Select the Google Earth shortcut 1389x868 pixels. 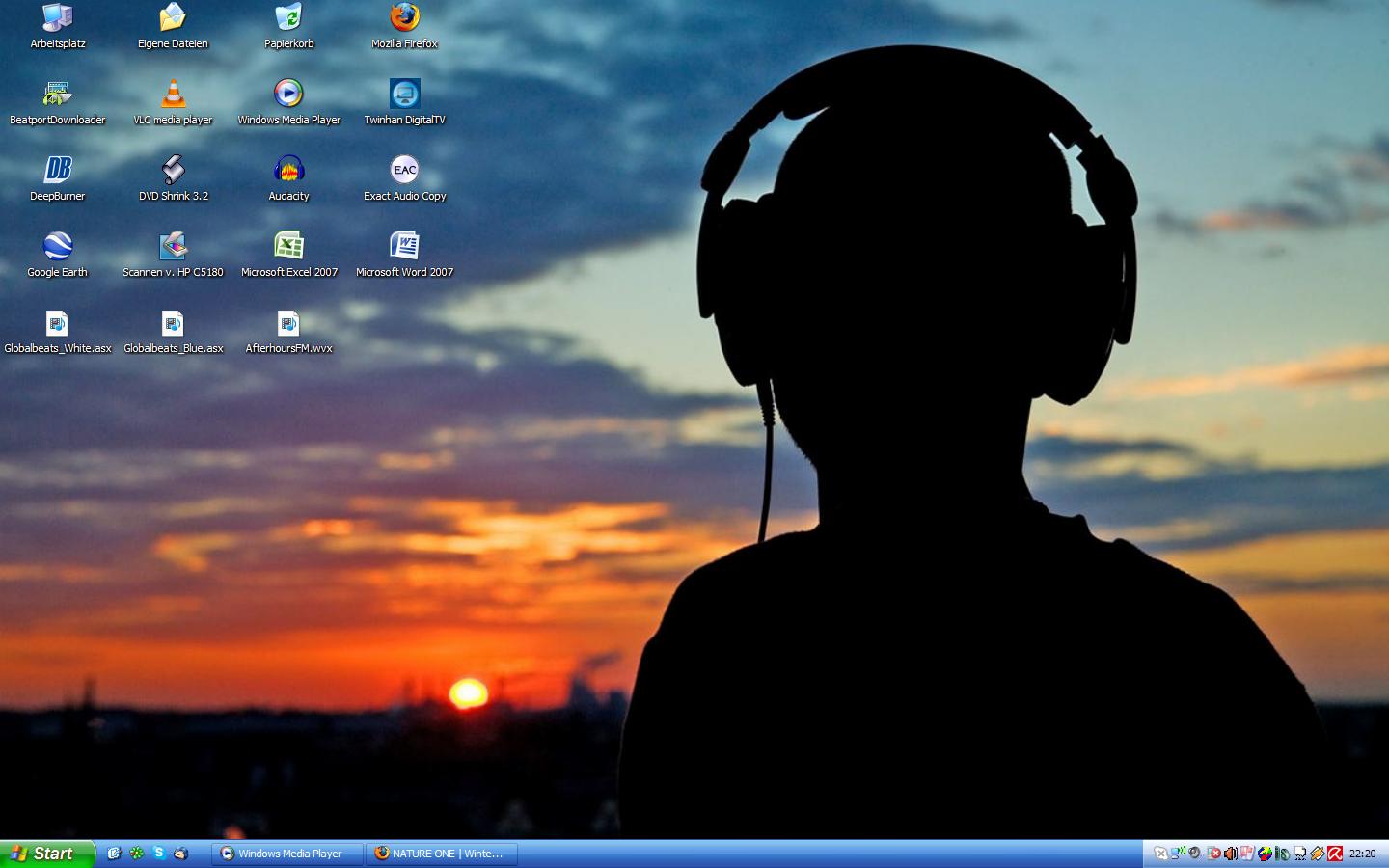(58, 247)
